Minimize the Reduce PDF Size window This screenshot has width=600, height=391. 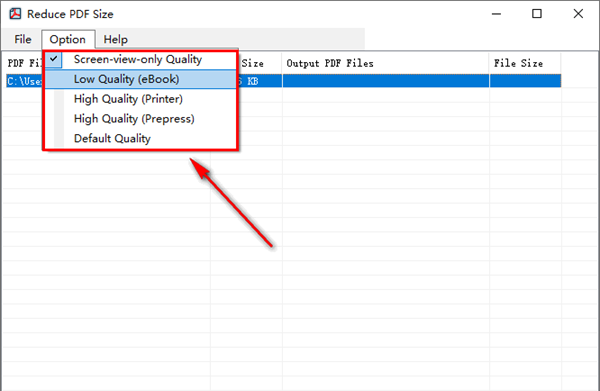496,14
